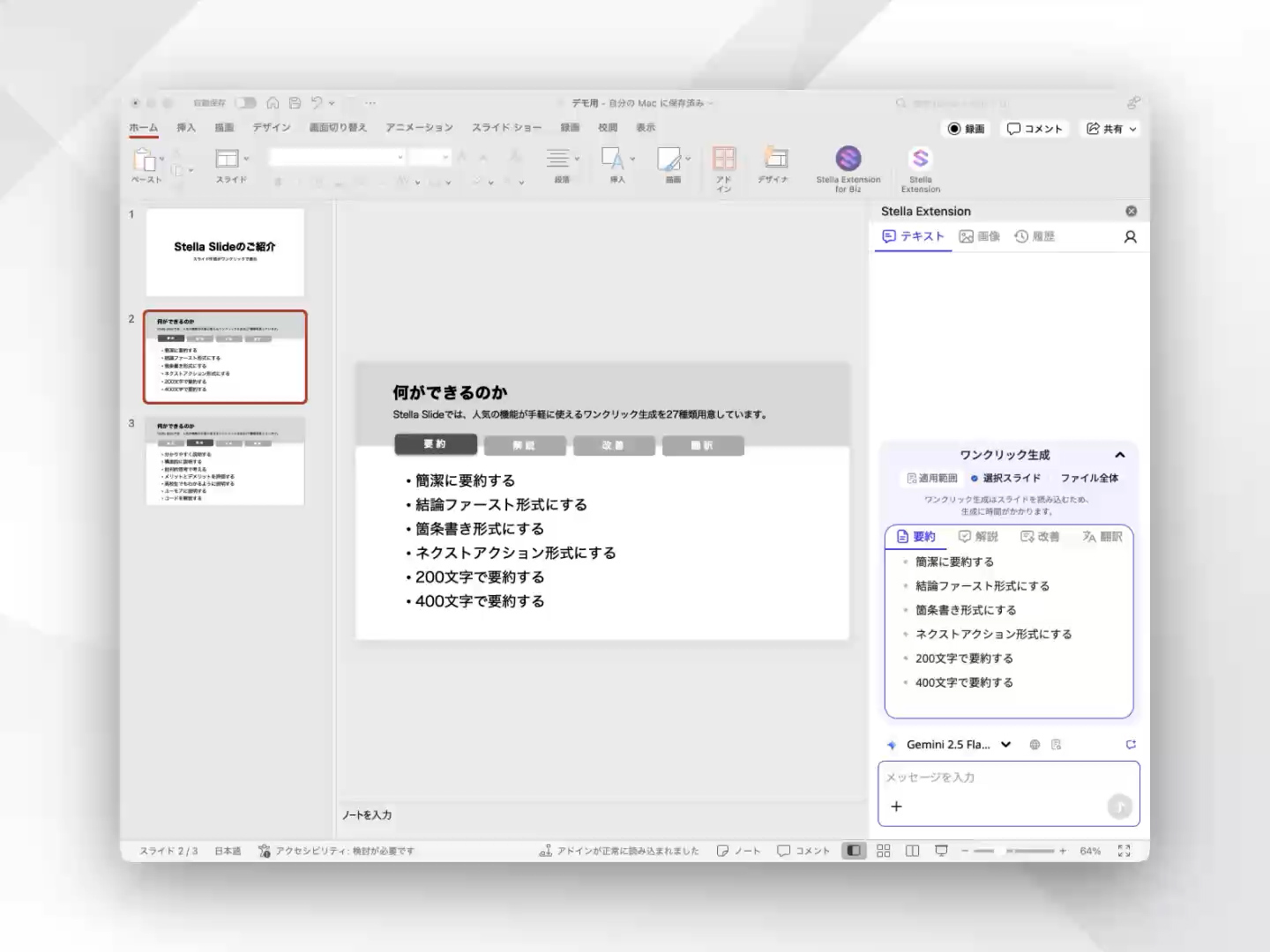Image resolution: width=1270 pixels, height=952 pixels.
Task: Open the 共有 share dropdown
Action: [x=1111, y=129]
